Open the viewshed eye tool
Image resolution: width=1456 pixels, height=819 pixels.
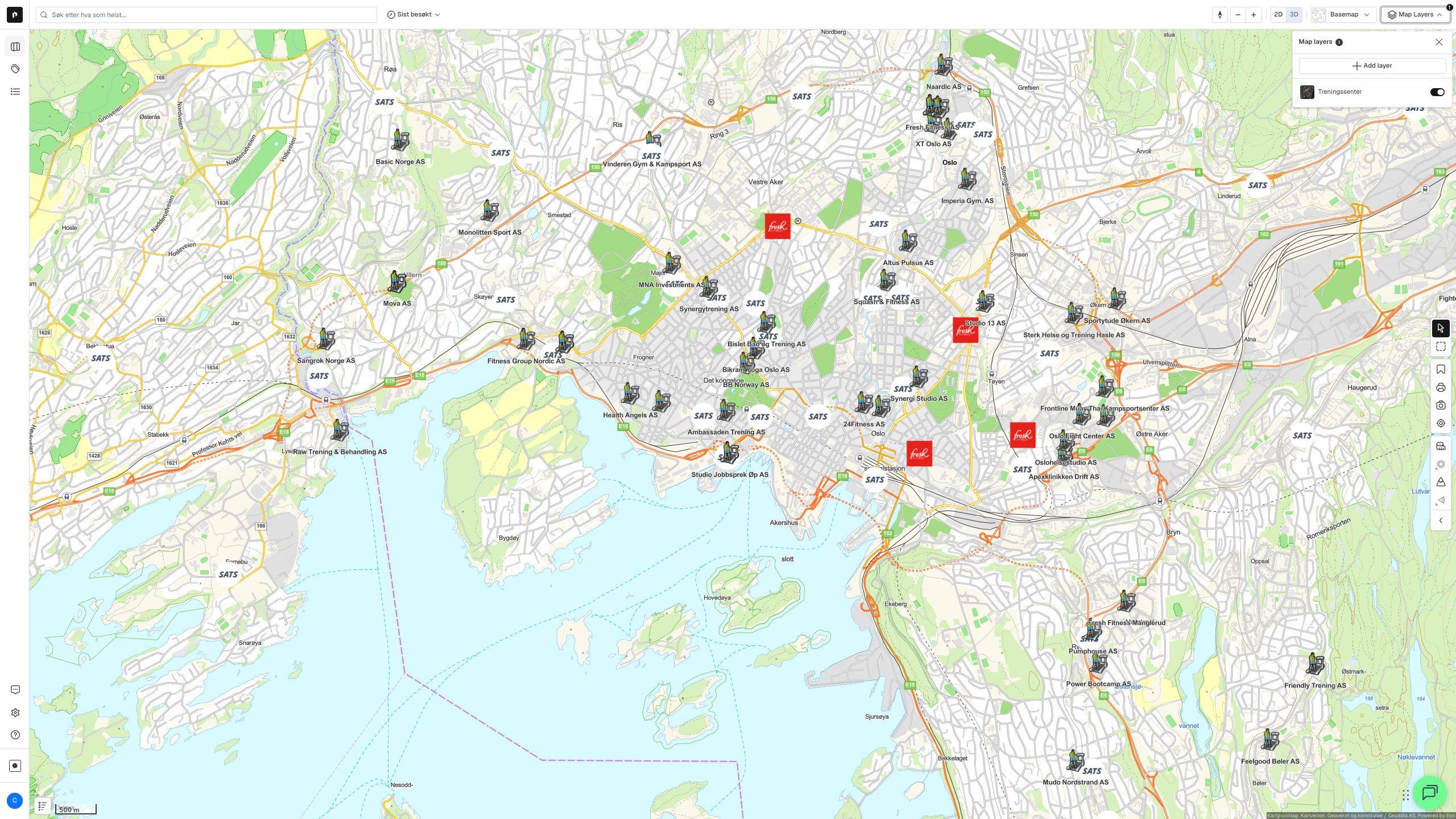[x=1441, y=500]
